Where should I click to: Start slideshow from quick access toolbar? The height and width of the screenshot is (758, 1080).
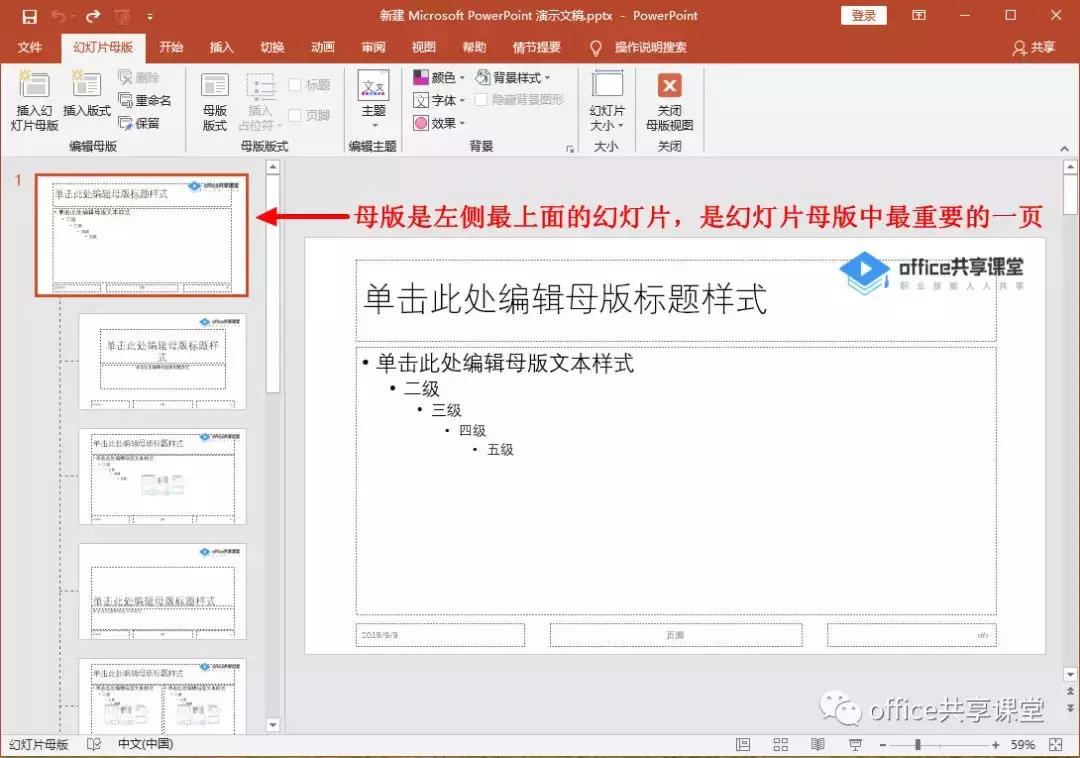[123, 16]
